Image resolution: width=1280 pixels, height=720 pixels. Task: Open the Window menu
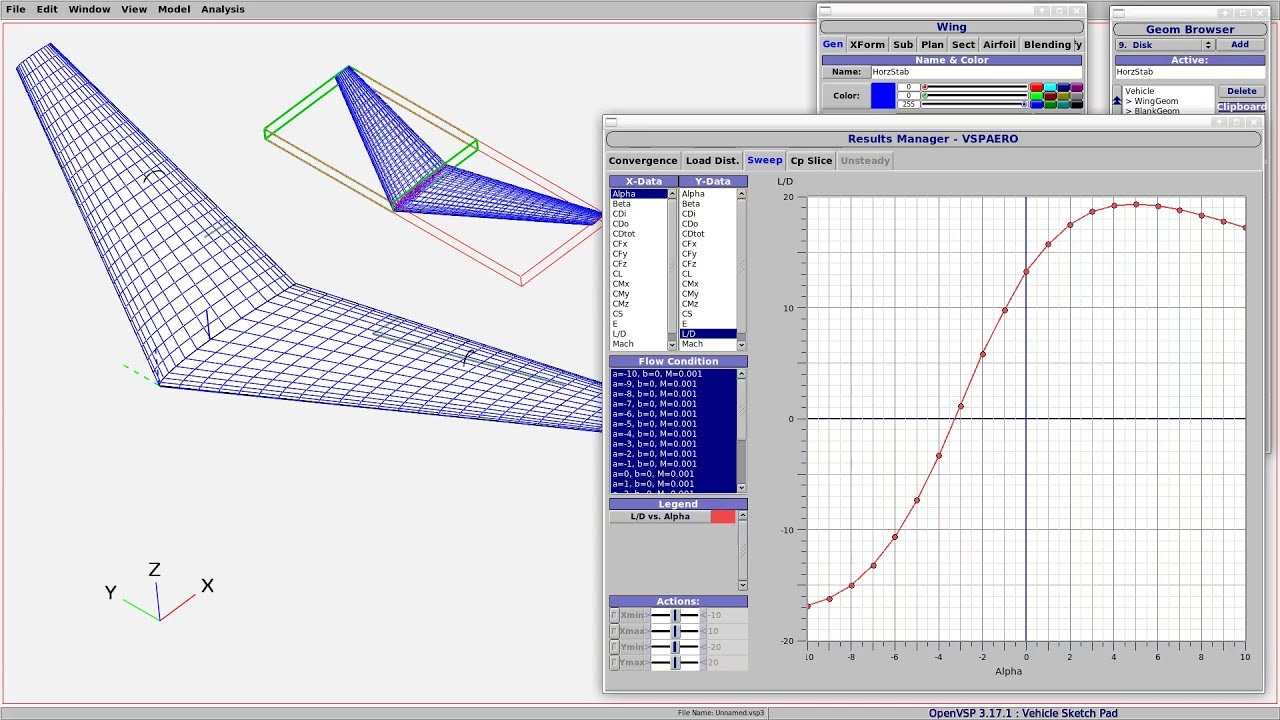tap(89, 9)
